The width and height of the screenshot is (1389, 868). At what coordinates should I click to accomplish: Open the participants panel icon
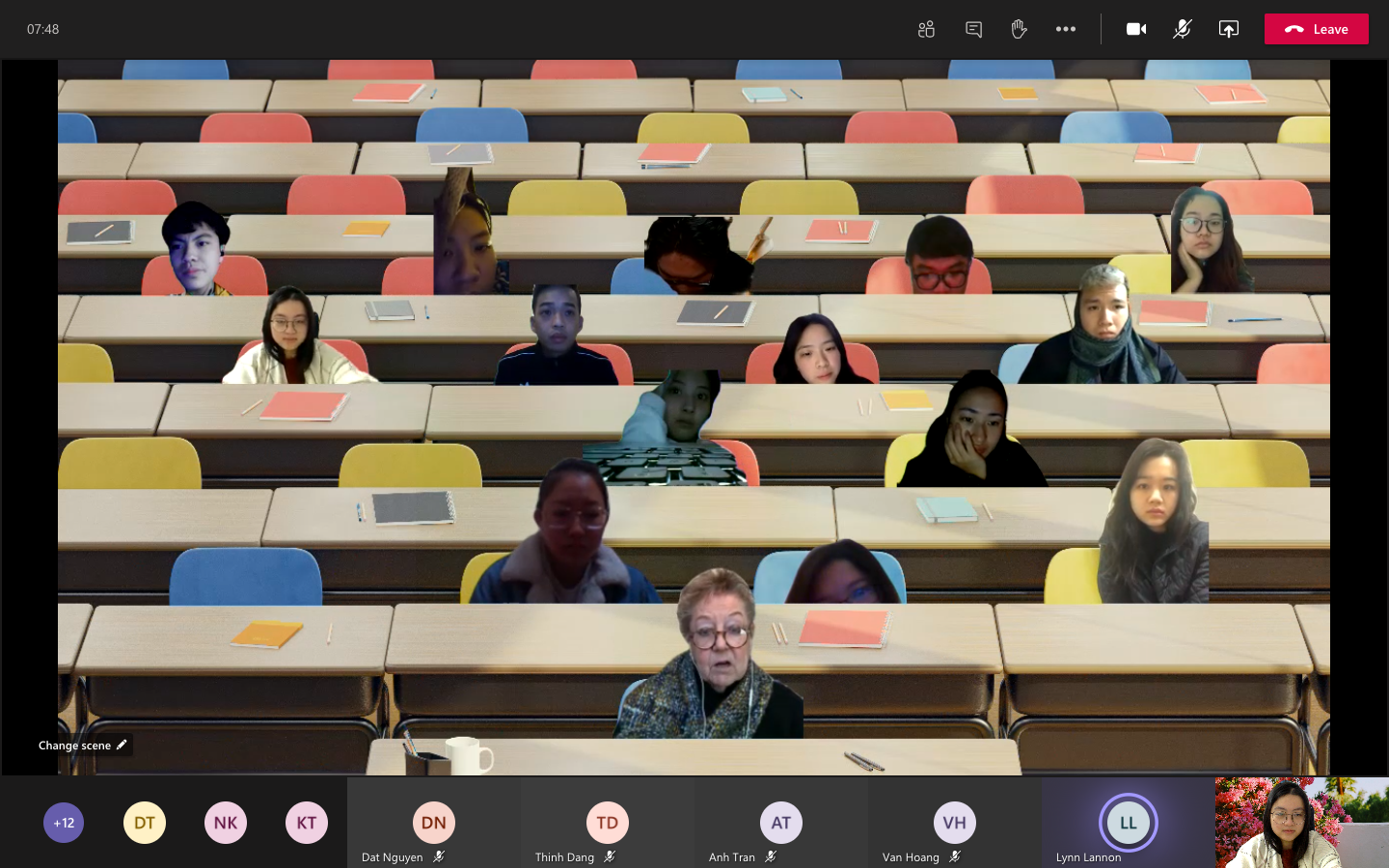click(x=926, y=29)
